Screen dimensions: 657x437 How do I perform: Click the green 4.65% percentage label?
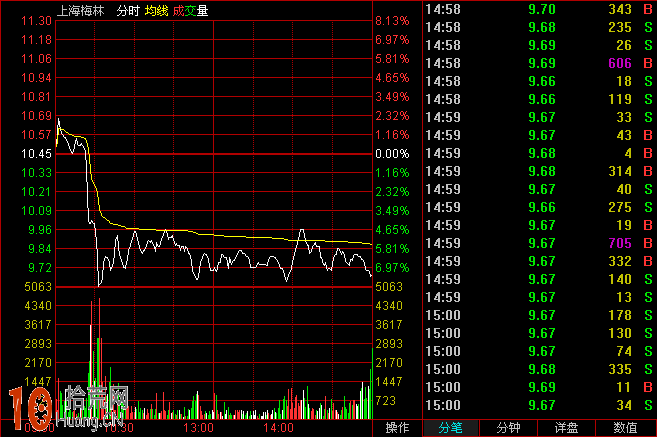click(x=392, y=230)
